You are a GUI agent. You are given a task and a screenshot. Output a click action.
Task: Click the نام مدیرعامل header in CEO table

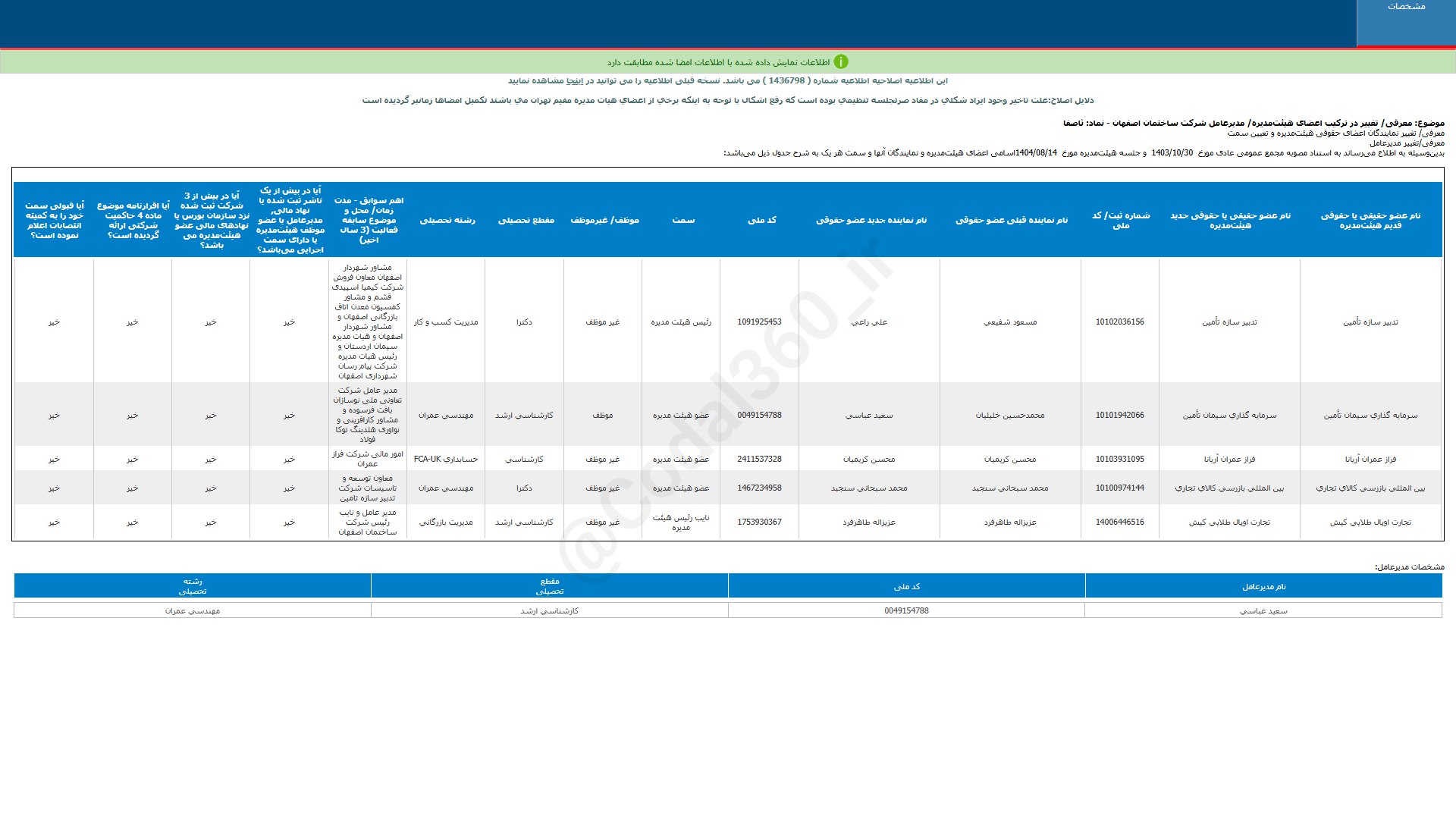pyautogui.click(x=1263, y=587)
